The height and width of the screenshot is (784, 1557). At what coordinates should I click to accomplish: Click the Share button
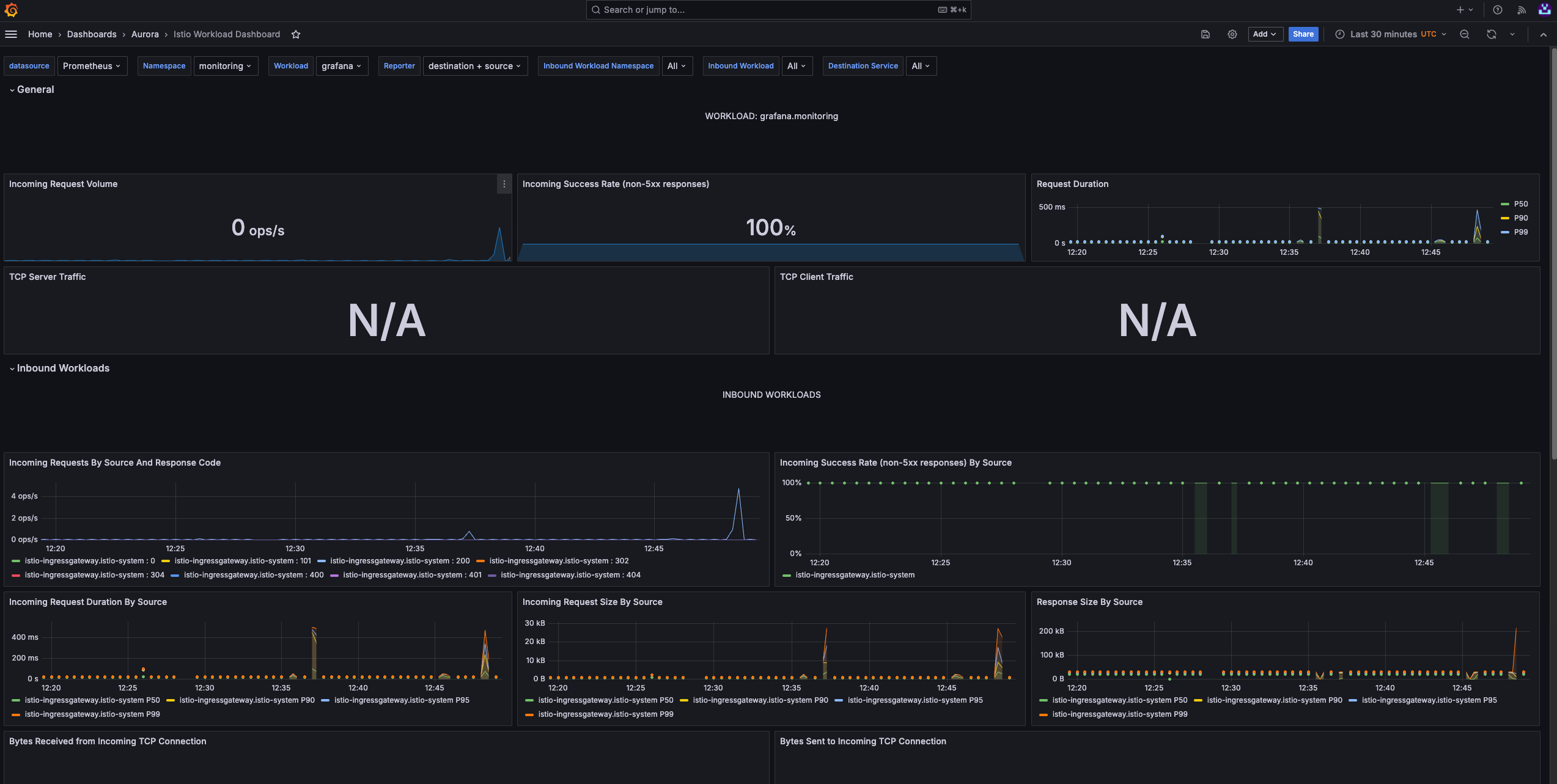[1303, 34]
